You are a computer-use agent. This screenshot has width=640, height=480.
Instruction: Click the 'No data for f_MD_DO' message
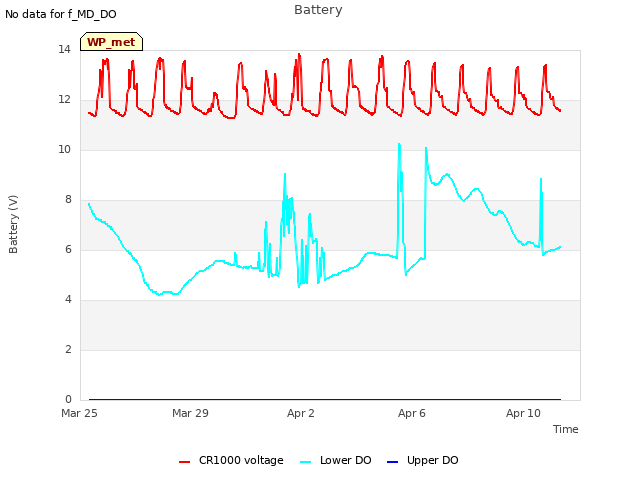[x=61, y=14]
